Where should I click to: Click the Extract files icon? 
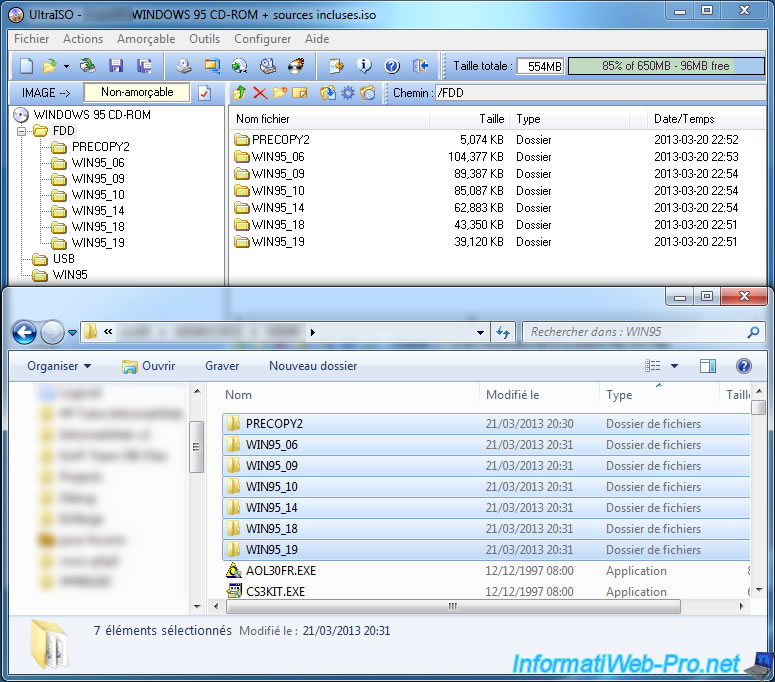[x=327, y=93]
